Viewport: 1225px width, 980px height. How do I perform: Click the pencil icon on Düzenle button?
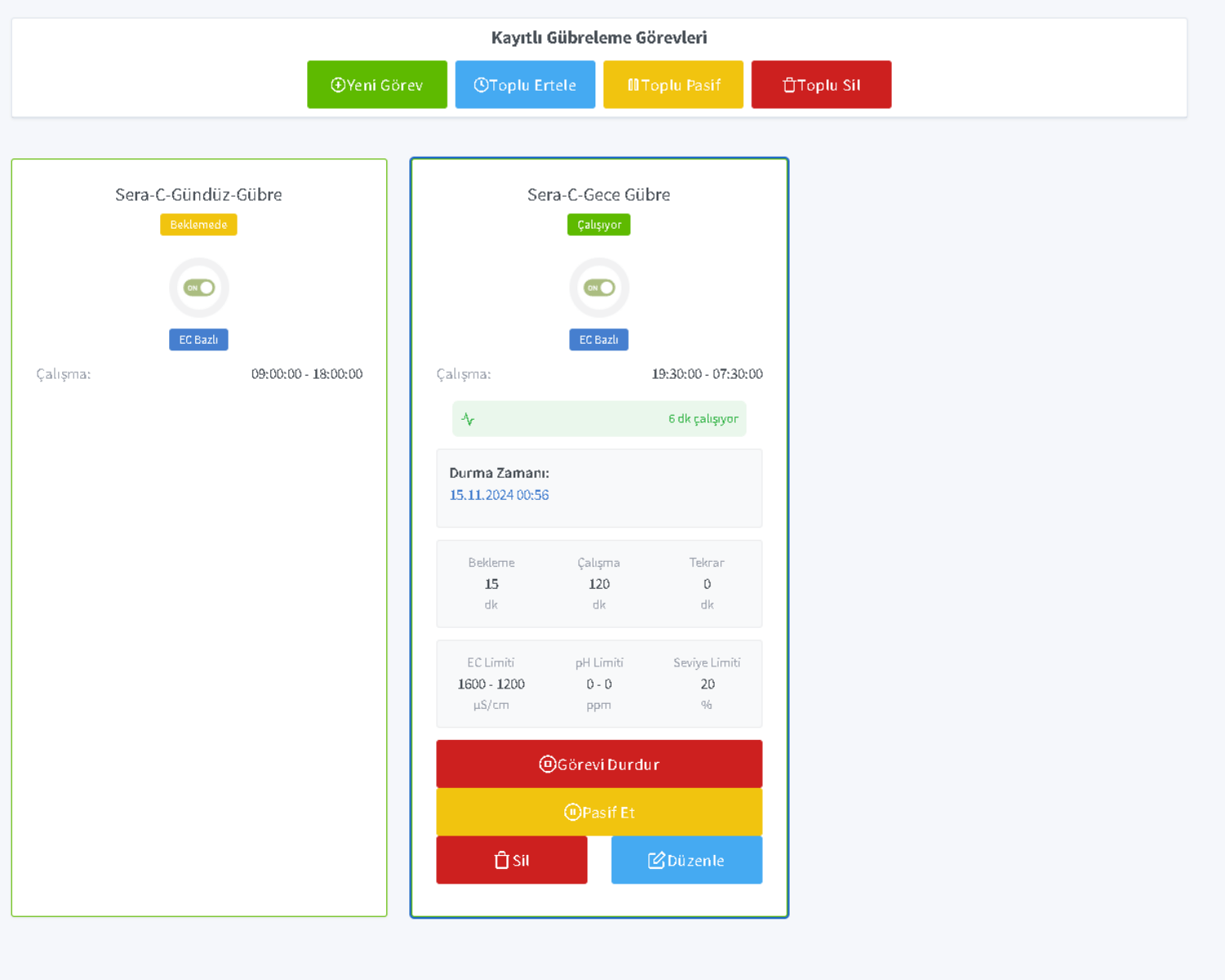(x=656, y=861)
